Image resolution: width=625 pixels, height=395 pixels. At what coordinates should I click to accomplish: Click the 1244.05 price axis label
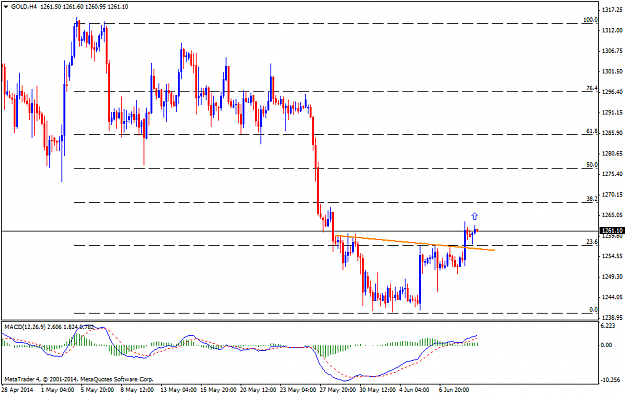tap(613, 297)
